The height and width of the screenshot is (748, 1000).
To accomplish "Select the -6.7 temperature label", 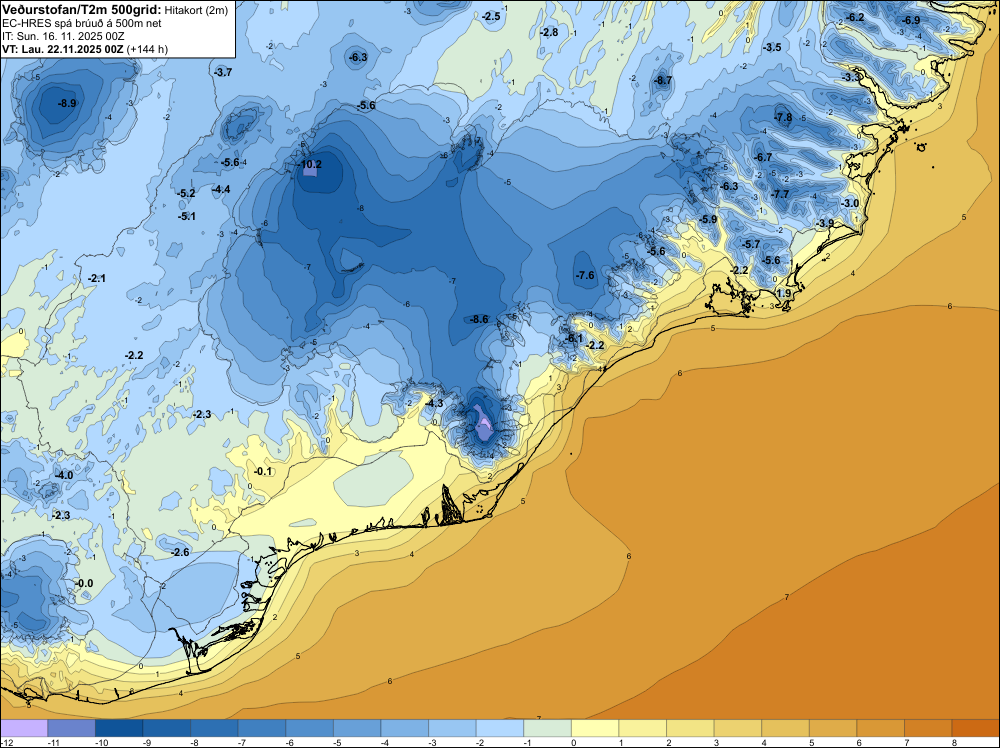I will coord(763,158).
